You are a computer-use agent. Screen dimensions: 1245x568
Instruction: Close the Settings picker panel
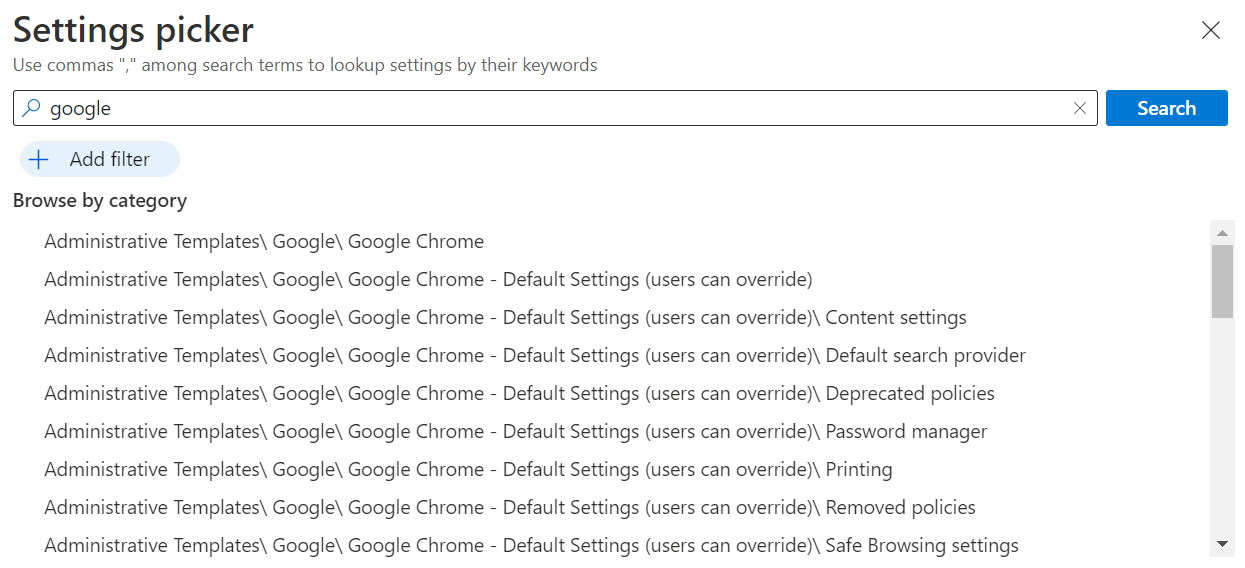1210,30
